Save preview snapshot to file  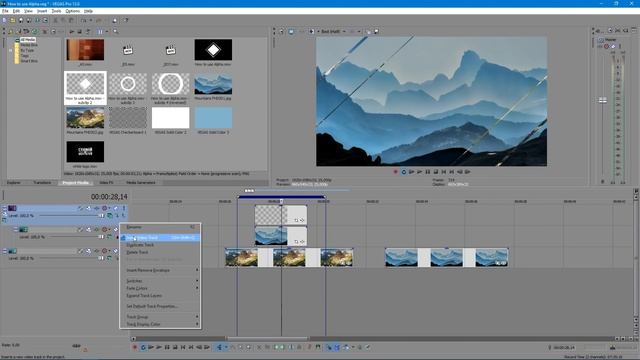tap(376, 31)
